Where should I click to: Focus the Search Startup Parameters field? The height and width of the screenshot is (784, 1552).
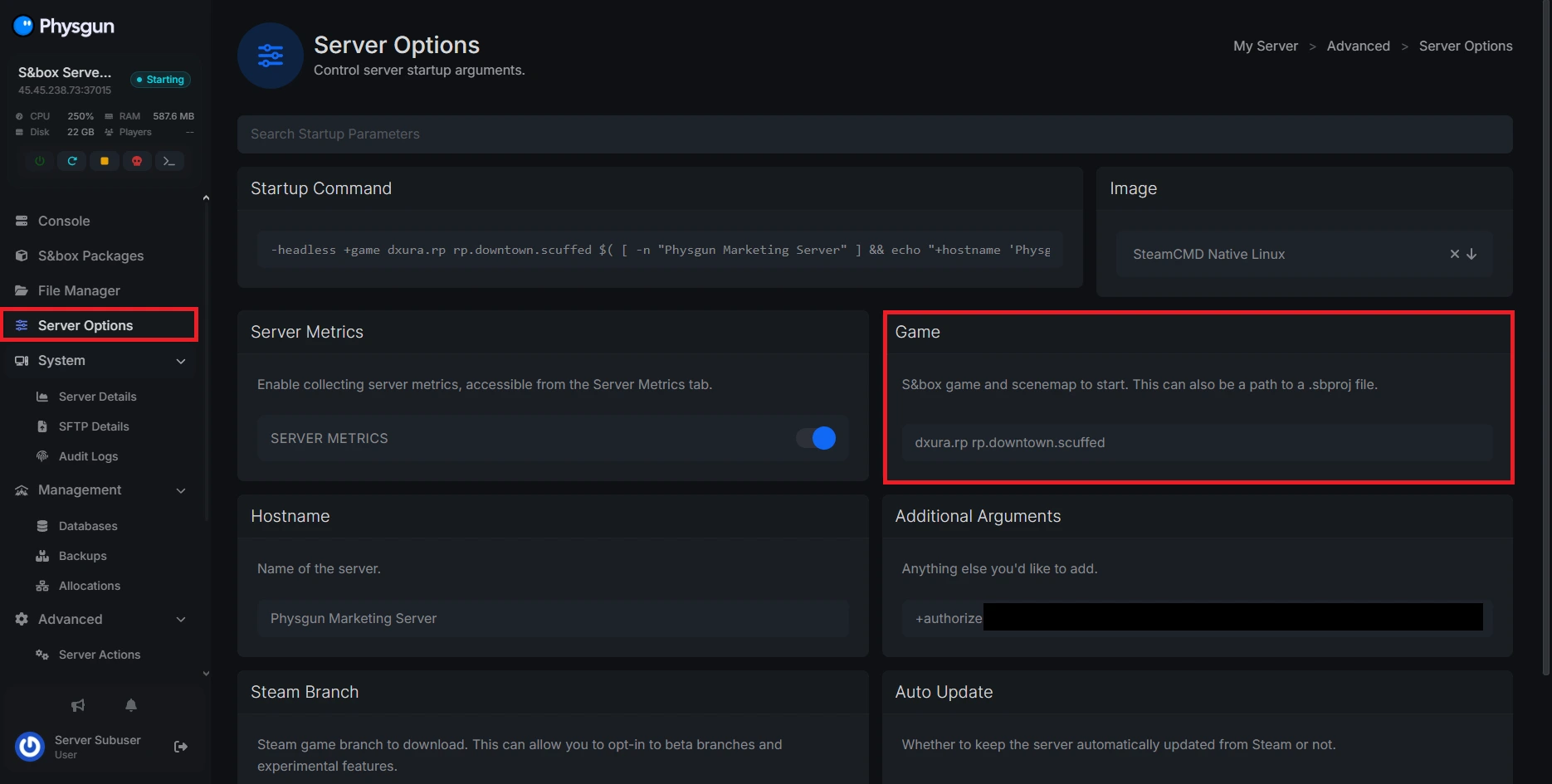[875, 134]
